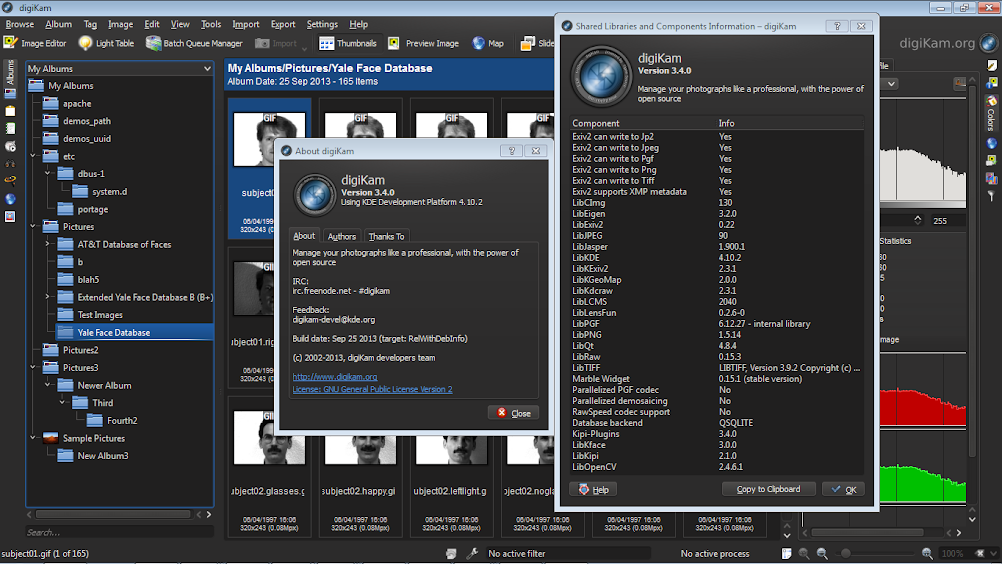Switch to Map view in the toolbar
This screenshot has height=564, width=1002.
point(488,43)
